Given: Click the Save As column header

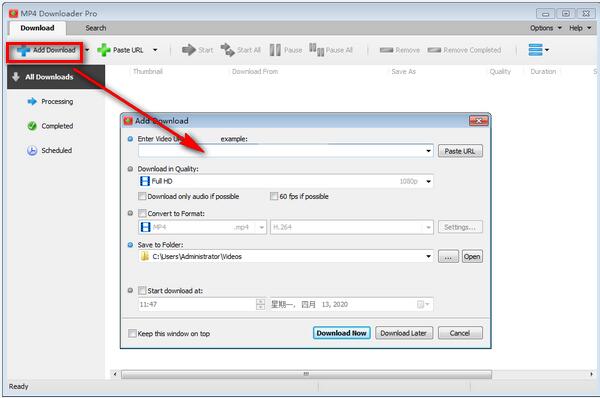Looking at the screenshot, I should (403, 72).
